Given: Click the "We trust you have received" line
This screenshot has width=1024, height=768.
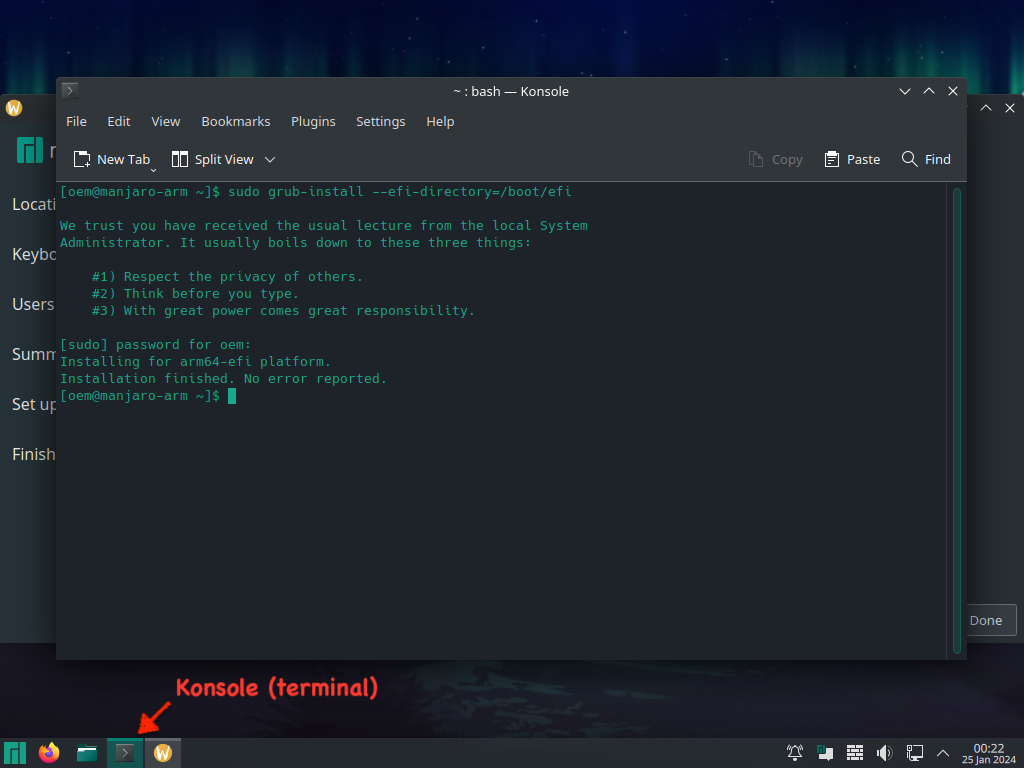Looking at the screenshot, I should coord(324,226).
